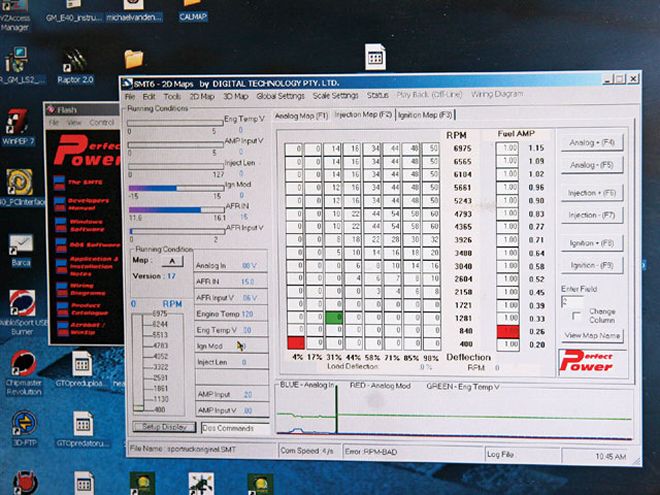Open the GTOpredupload file icon
660x495 pixels.
point(81,370)
